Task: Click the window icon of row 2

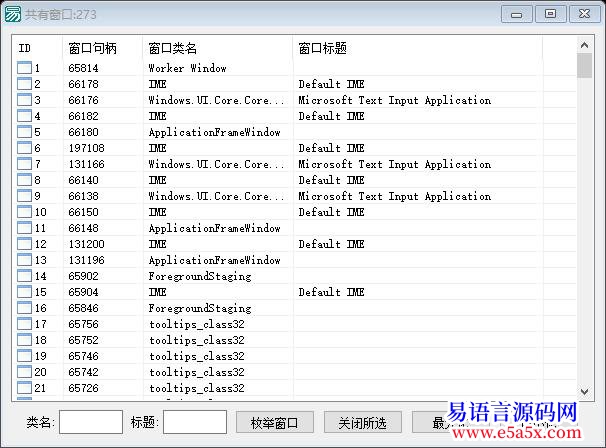Action: coord(24,84)
